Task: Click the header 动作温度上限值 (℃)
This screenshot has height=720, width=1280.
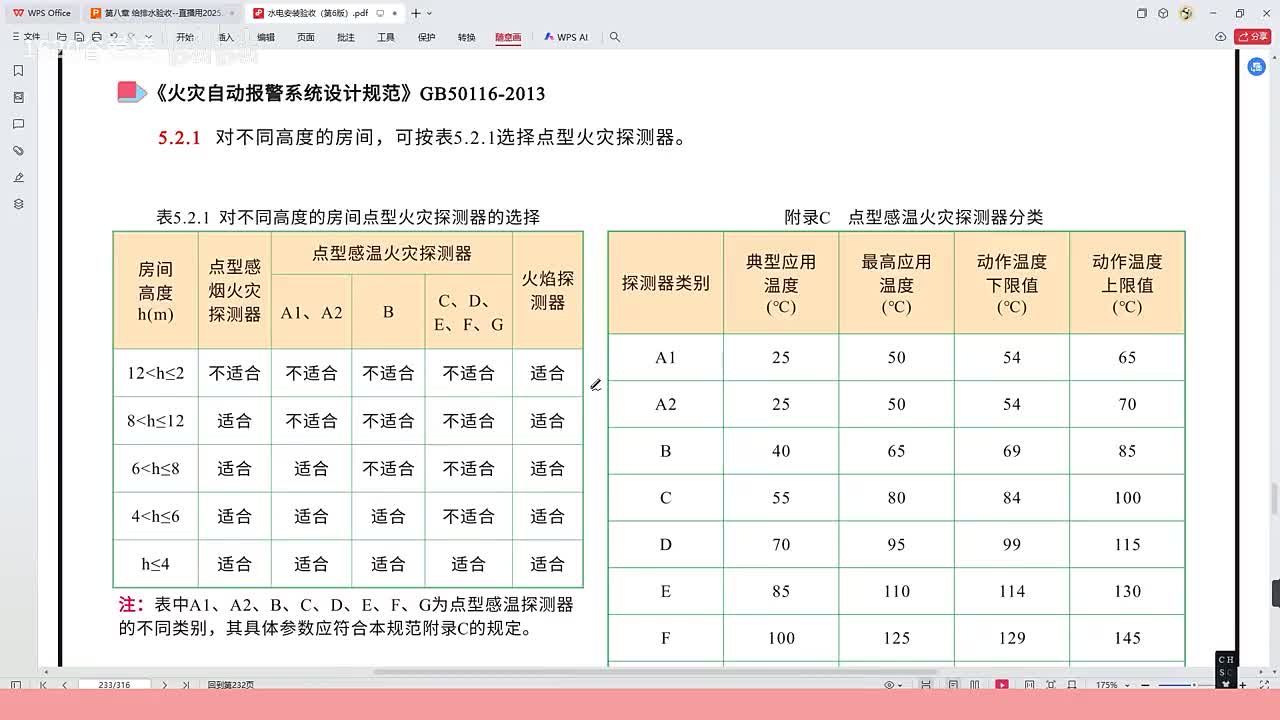Action: (x=1127, y=283)
